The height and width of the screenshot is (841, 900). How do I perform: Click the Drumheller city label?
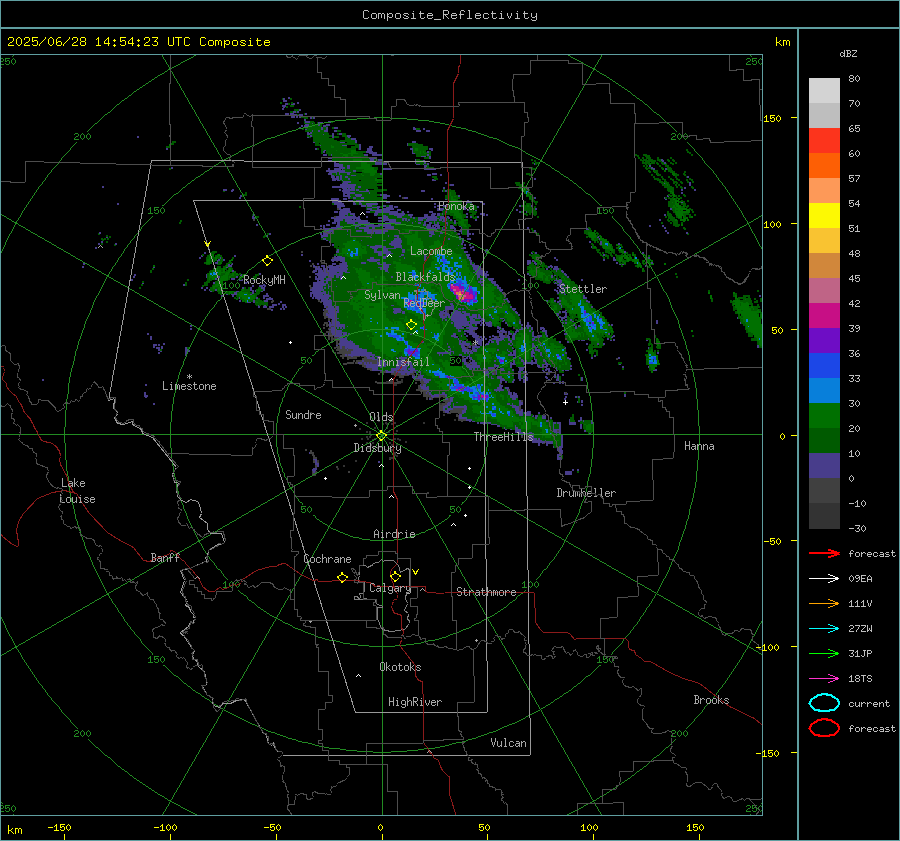click(586, 493)
